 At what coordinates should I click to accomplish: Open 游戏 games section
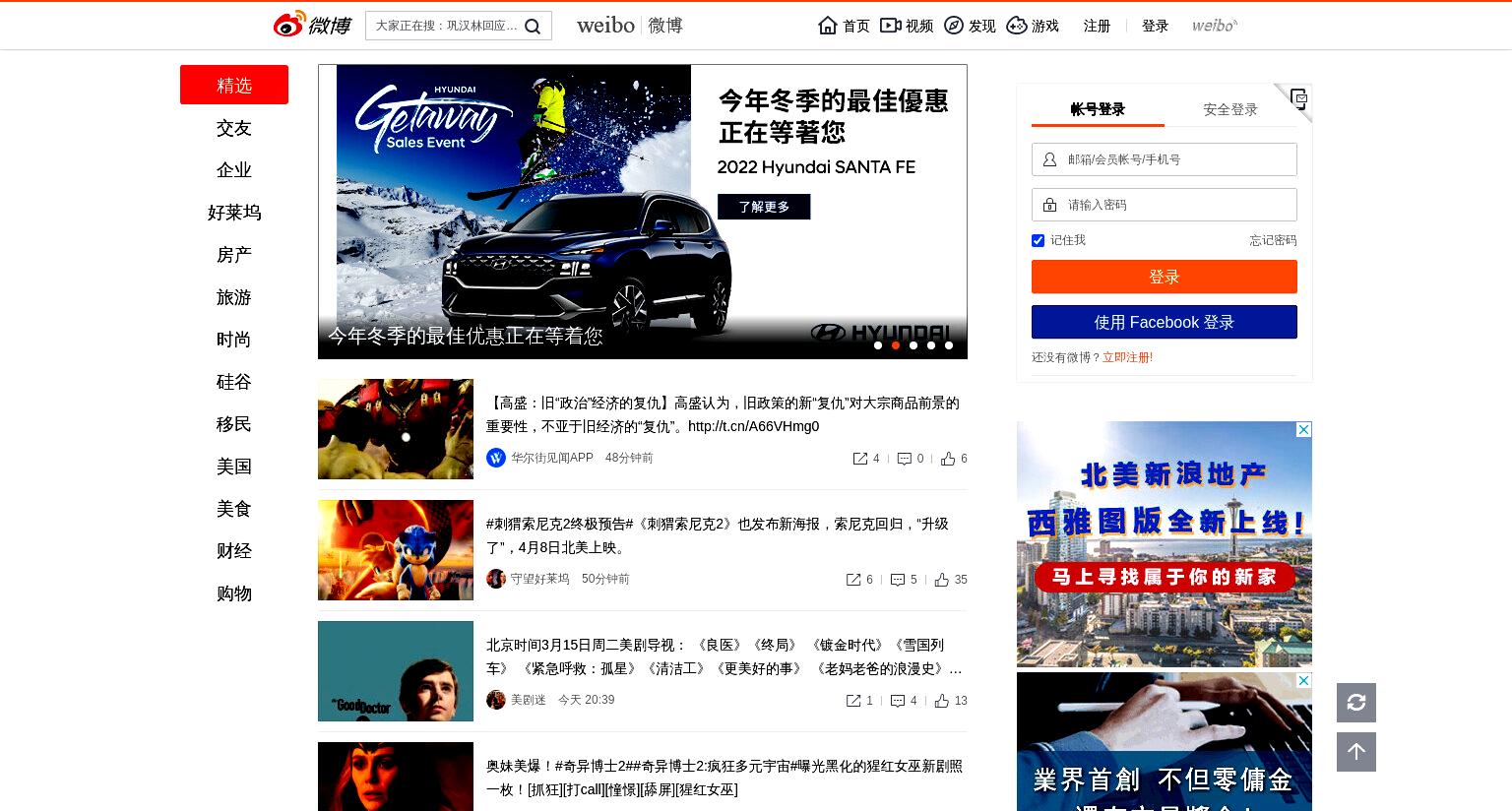(x=1033, y=26)
